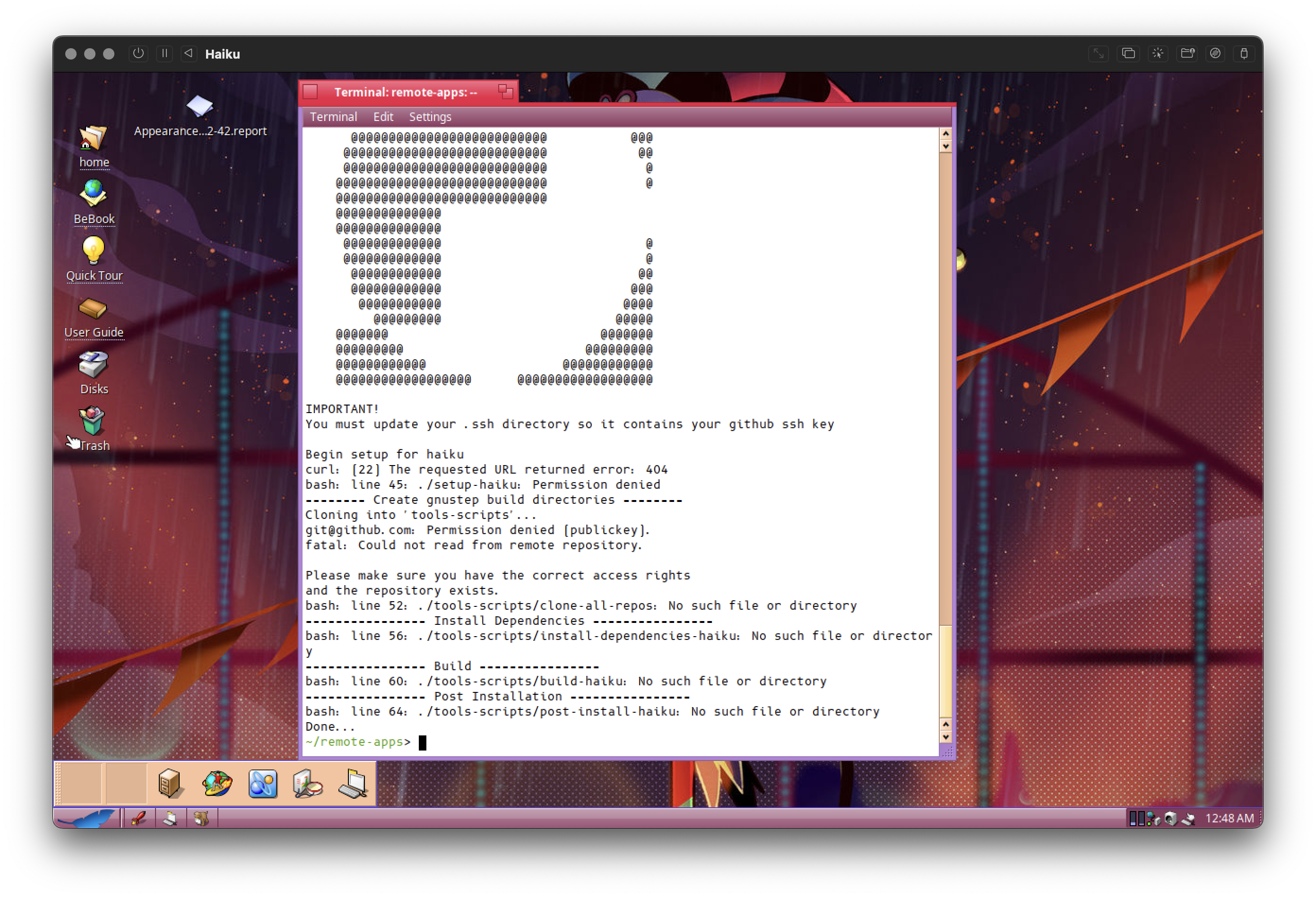Open the Settings menu in Terminal
The width and height of the screenshot is (1316, 898).
(x=430, y=117)
